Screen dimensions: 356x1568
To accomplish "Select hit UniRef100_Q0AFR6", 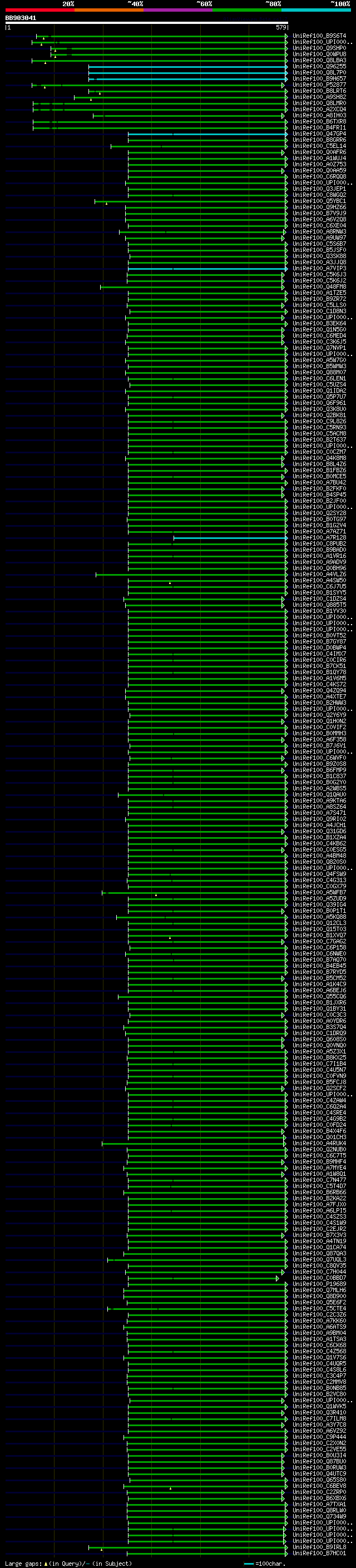I will (x=319, y=152).
